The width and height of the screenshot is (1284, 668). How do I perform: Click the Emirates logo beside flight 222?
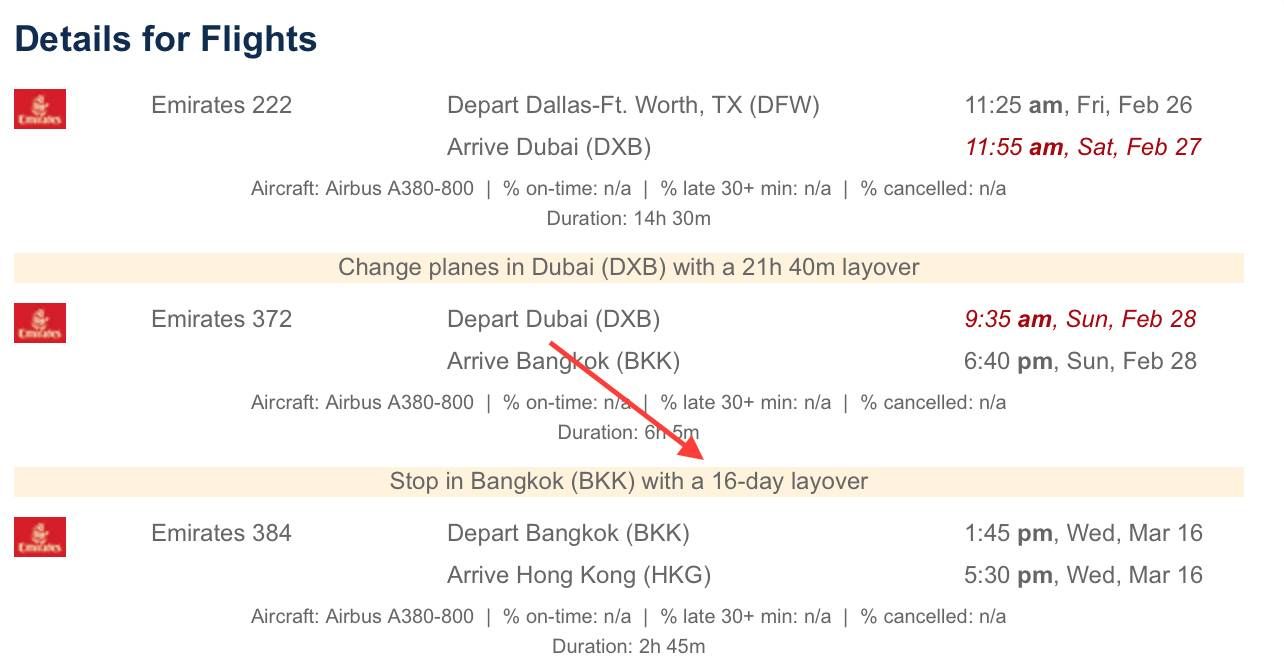point(40,109)
